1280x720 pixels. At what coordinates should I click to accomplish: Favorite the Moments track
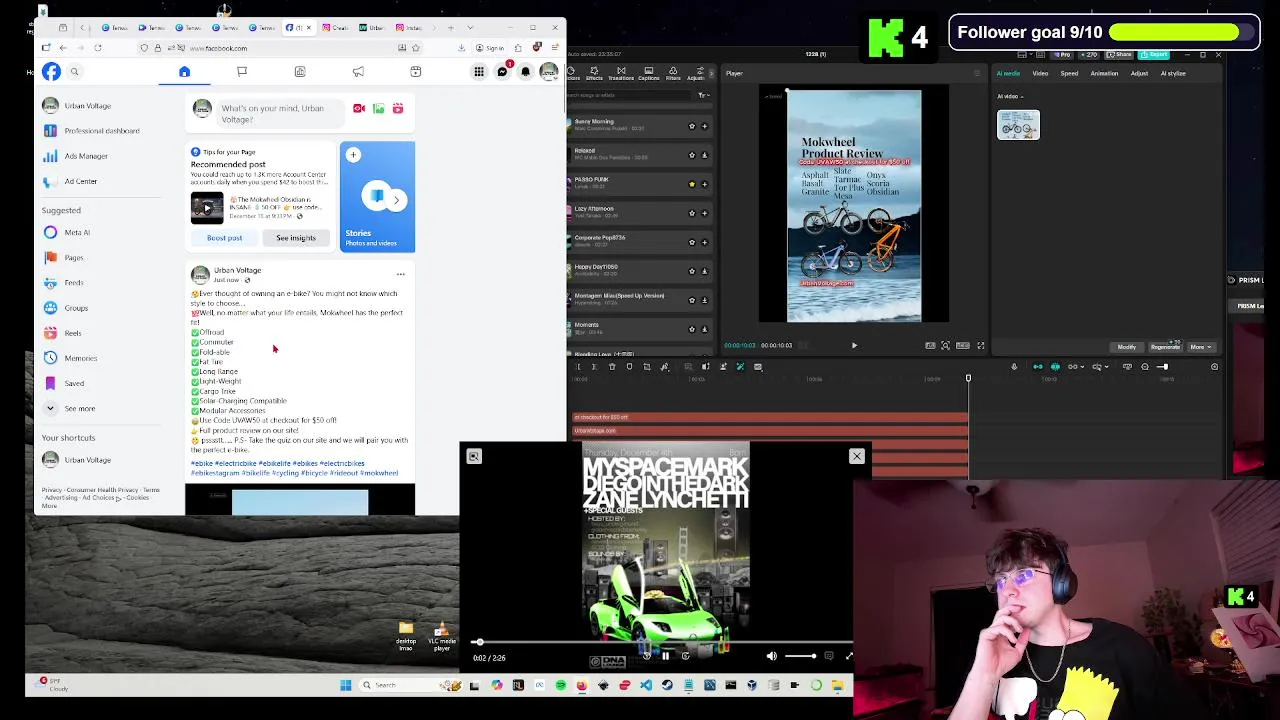coord(691,329)
